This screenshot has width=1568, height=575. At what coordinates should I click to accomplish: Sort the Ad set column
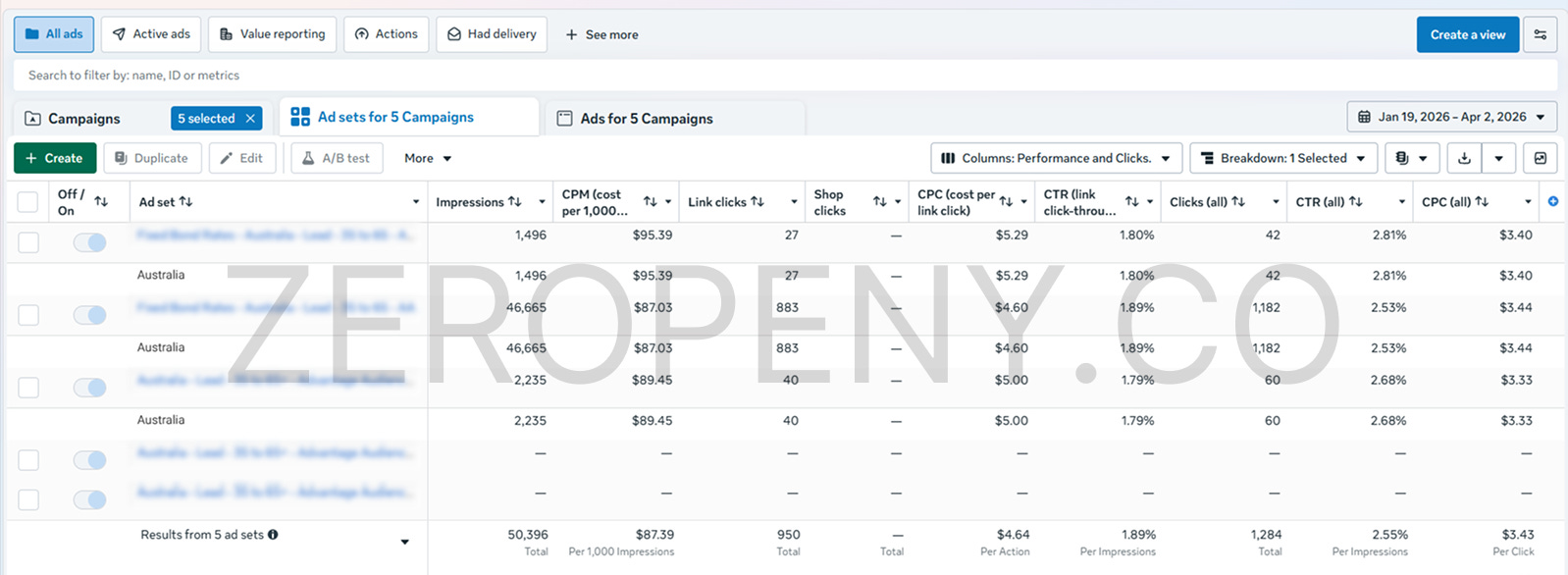point(185,201)
